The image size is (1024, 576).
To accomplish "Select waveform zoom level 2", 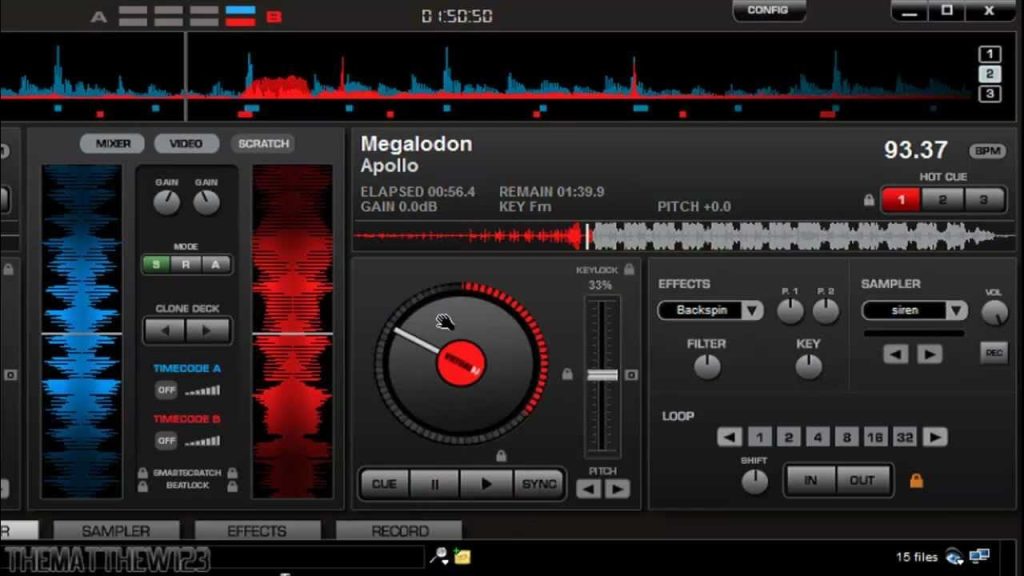I will (989, 74).
